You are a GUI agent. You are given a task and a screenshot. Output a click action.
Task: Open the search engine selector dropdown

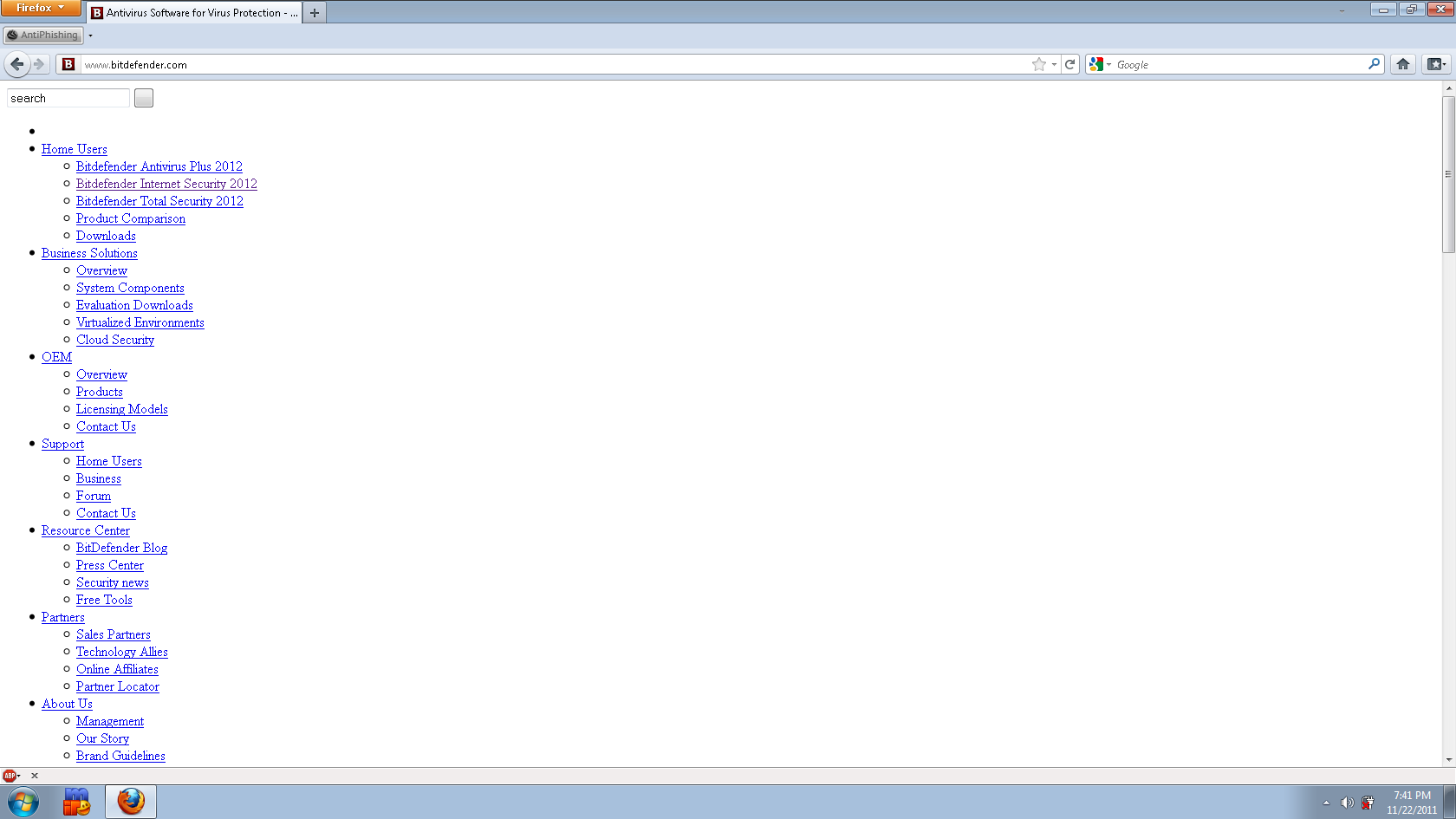pyautogui.click(x=1108, y=64)
